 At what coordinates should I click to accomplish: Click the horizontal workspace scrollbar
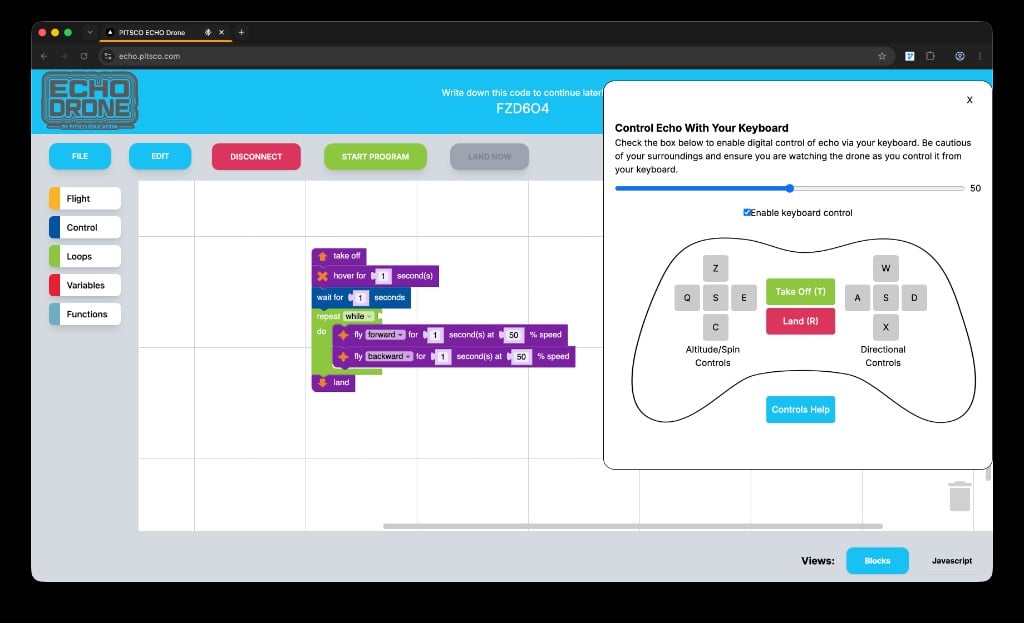tap(632, 526)
